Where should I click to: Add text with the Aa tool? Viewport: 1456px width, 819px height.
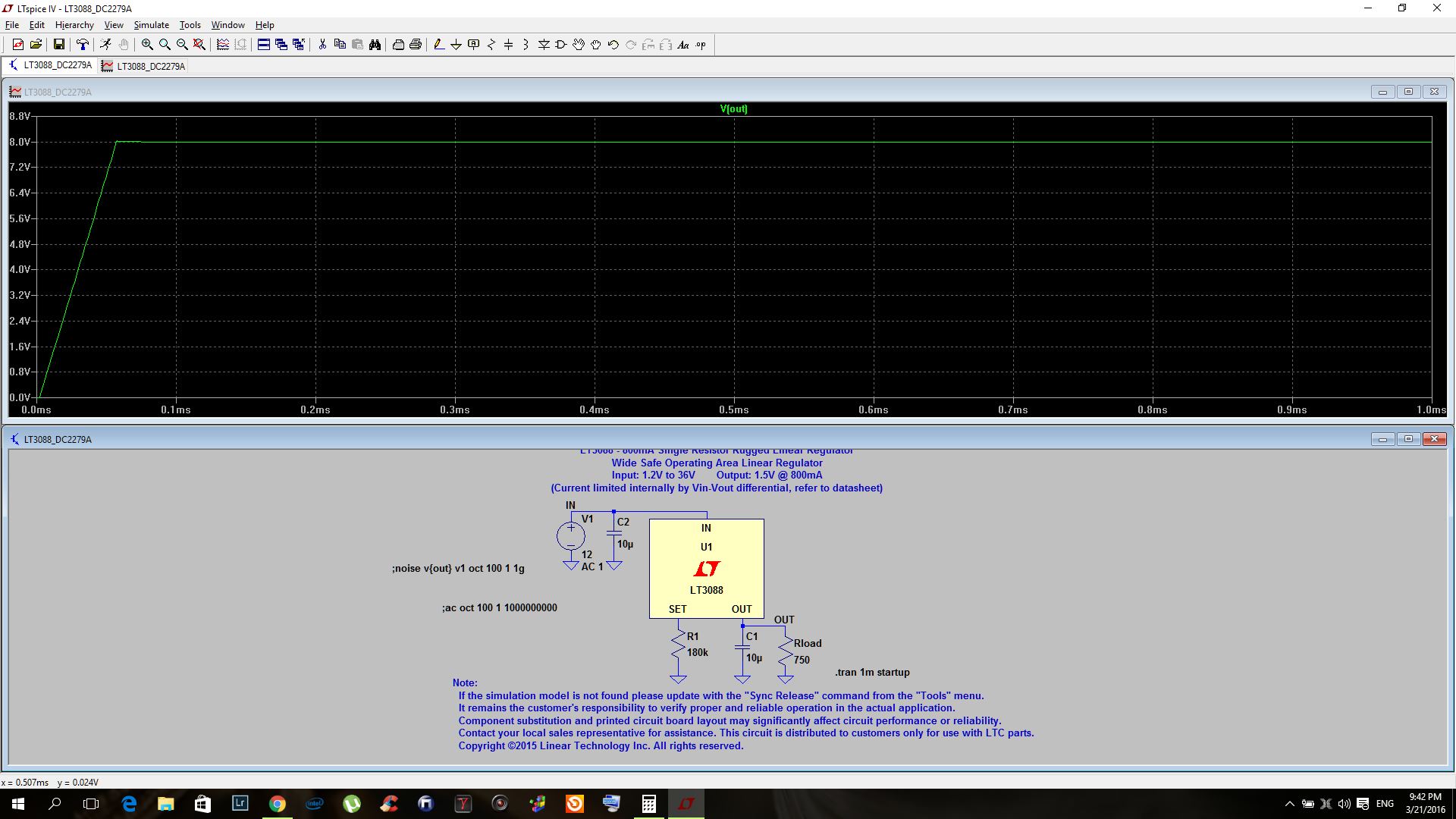683,45
